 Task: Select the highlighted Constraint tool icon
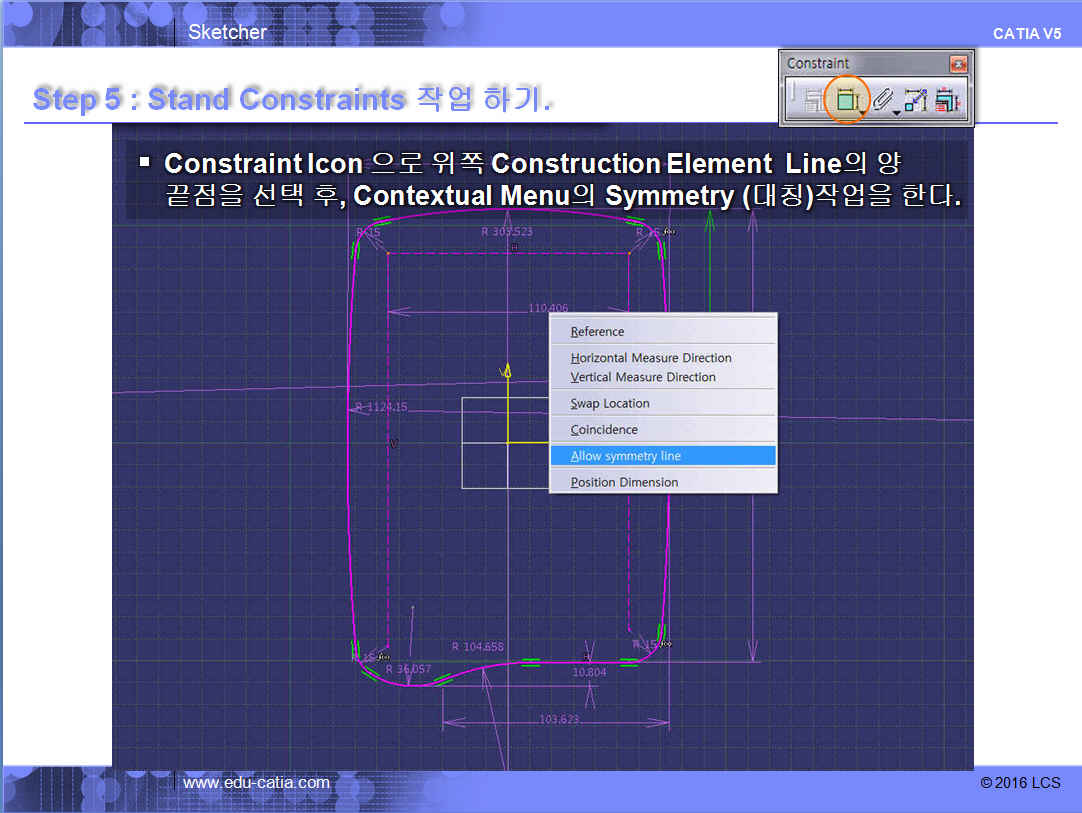coord(847,100)
